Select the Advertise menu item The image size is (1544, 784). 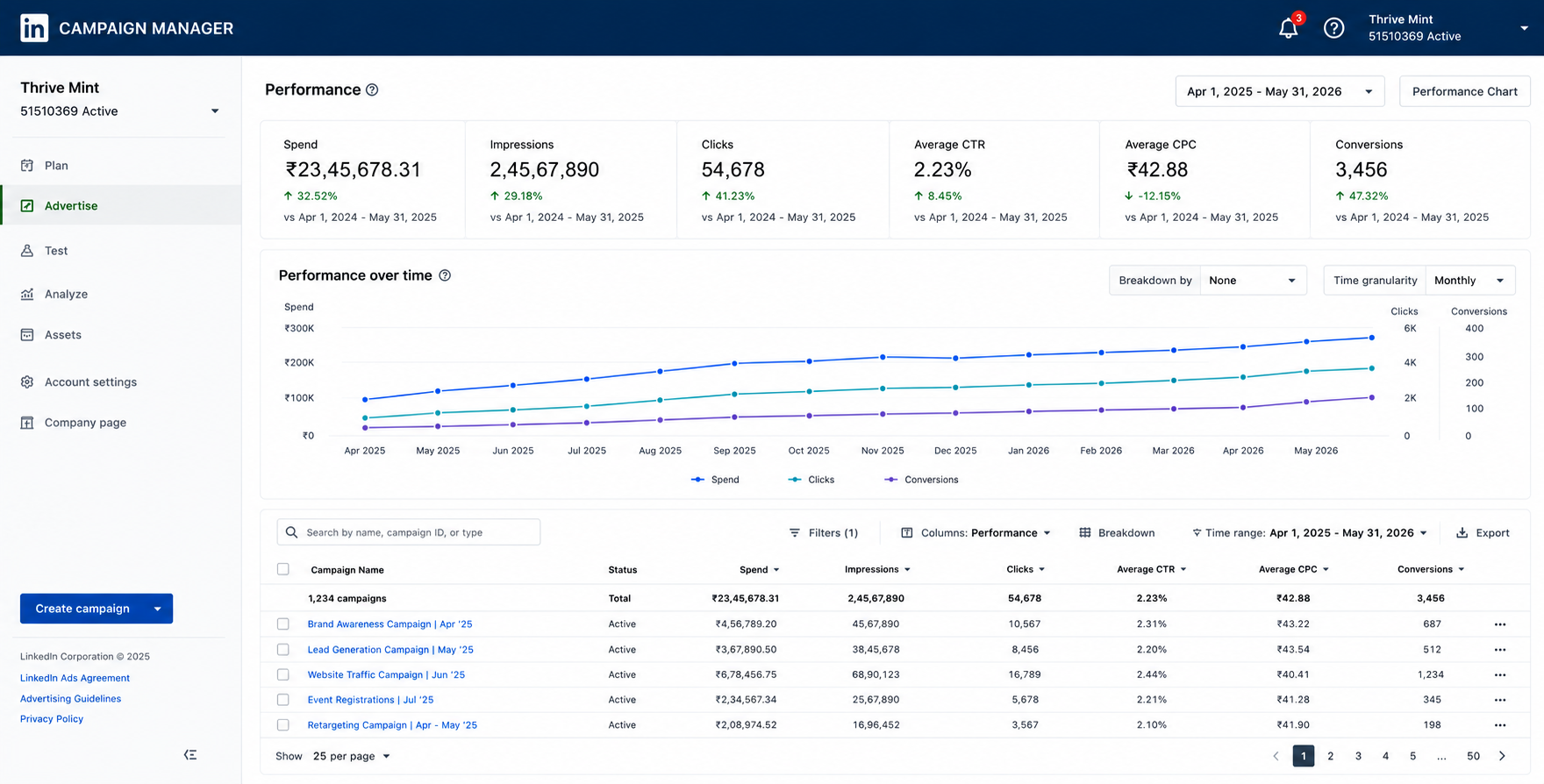[x=121, y=205]
